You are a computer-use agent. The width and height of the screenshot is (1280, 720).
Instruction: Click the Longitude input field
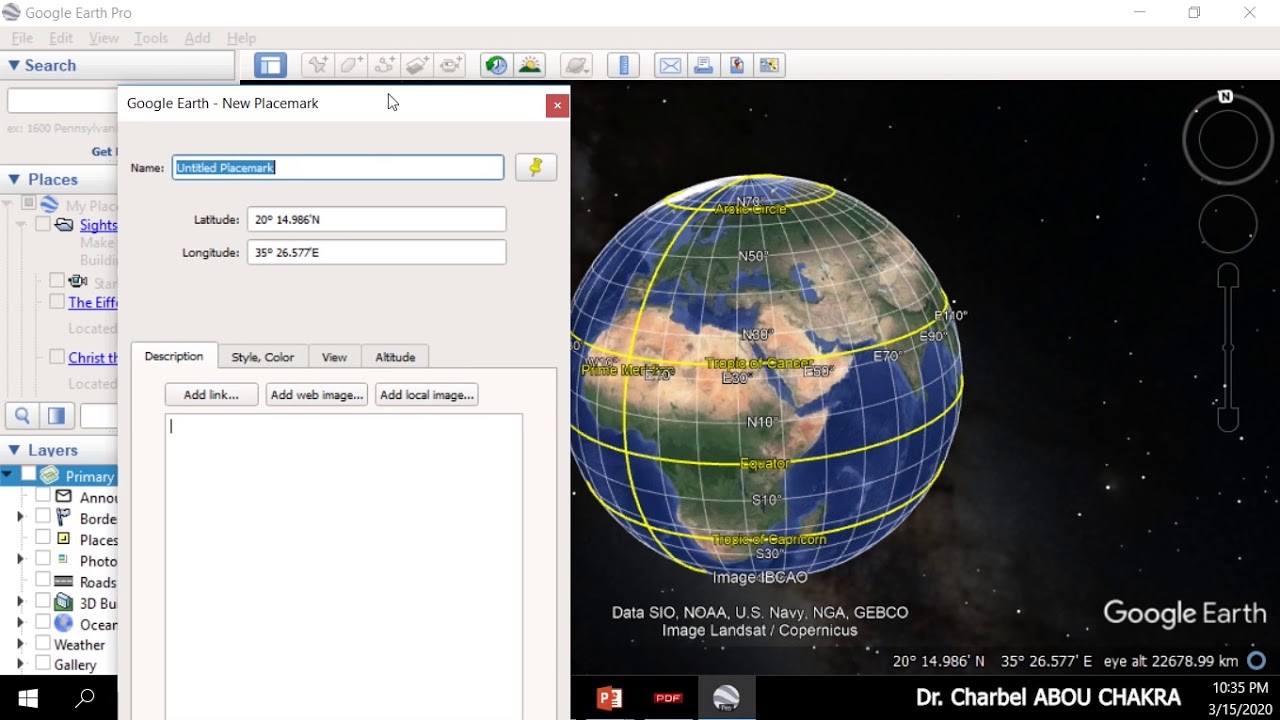(376, 253)
